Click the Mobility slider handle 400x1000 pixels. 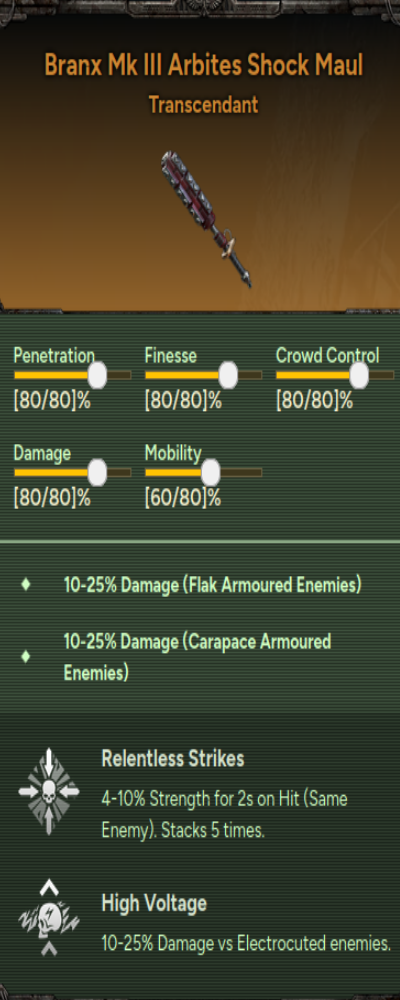tap(210, 473)
